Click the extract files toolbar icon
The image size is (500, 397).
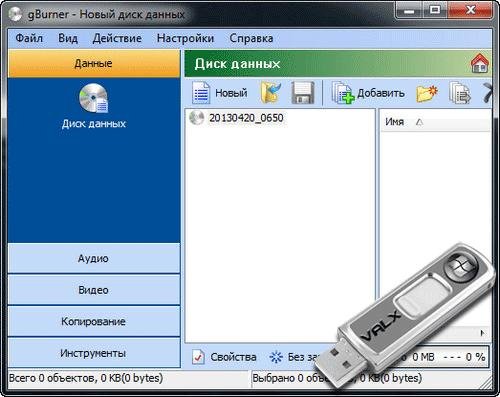[x=460, y=93]
